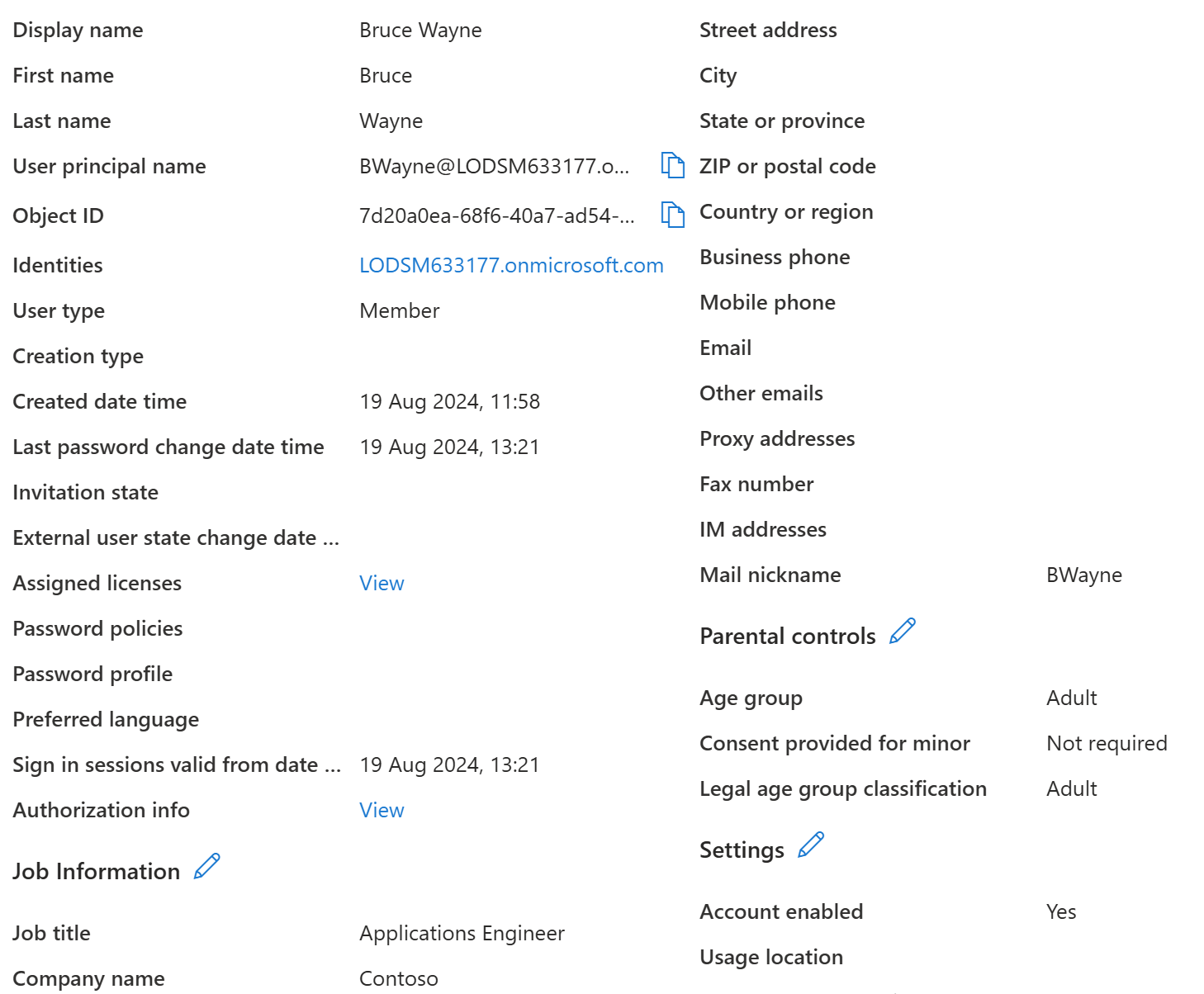This screenshot has width=1204, height=994.
Task: Copy the Object ID value
Action: [x=672, y=215]
